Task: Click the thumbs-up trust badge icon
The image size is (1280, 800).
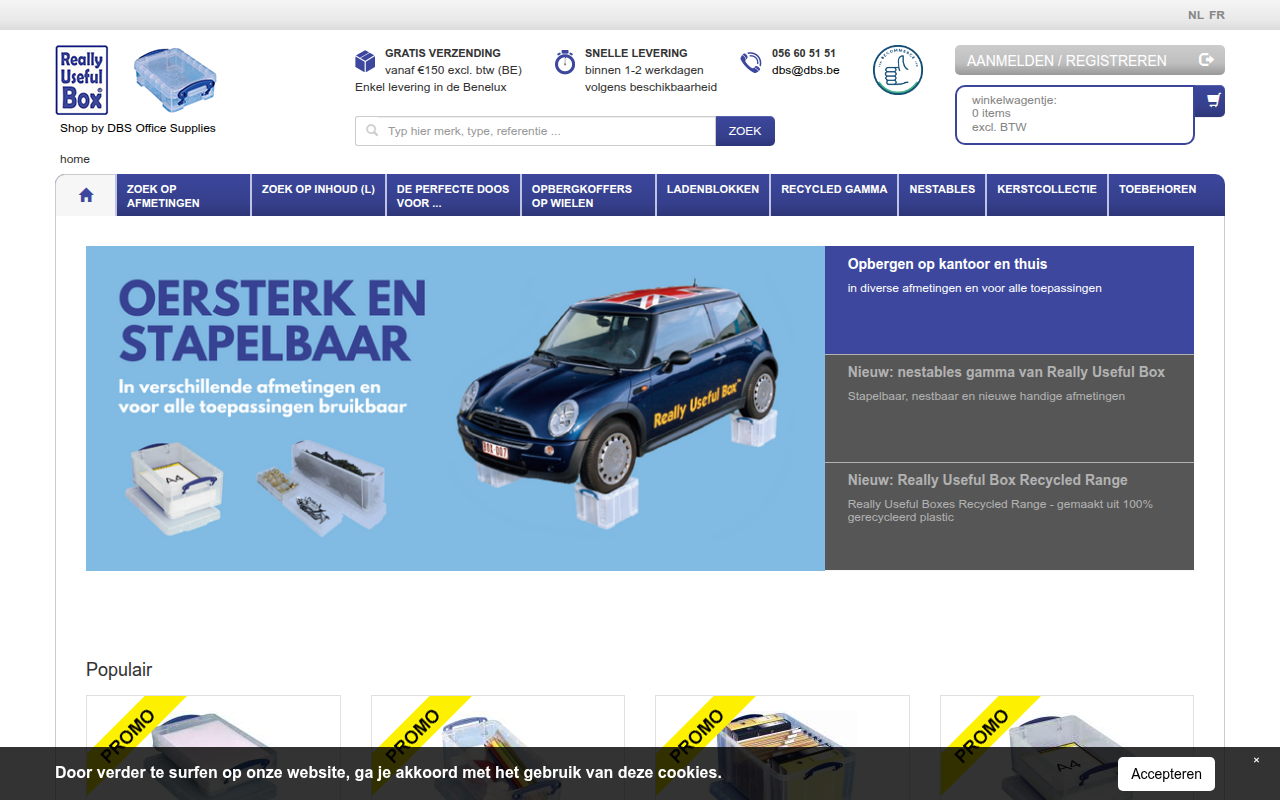Action: pos(898,70)
